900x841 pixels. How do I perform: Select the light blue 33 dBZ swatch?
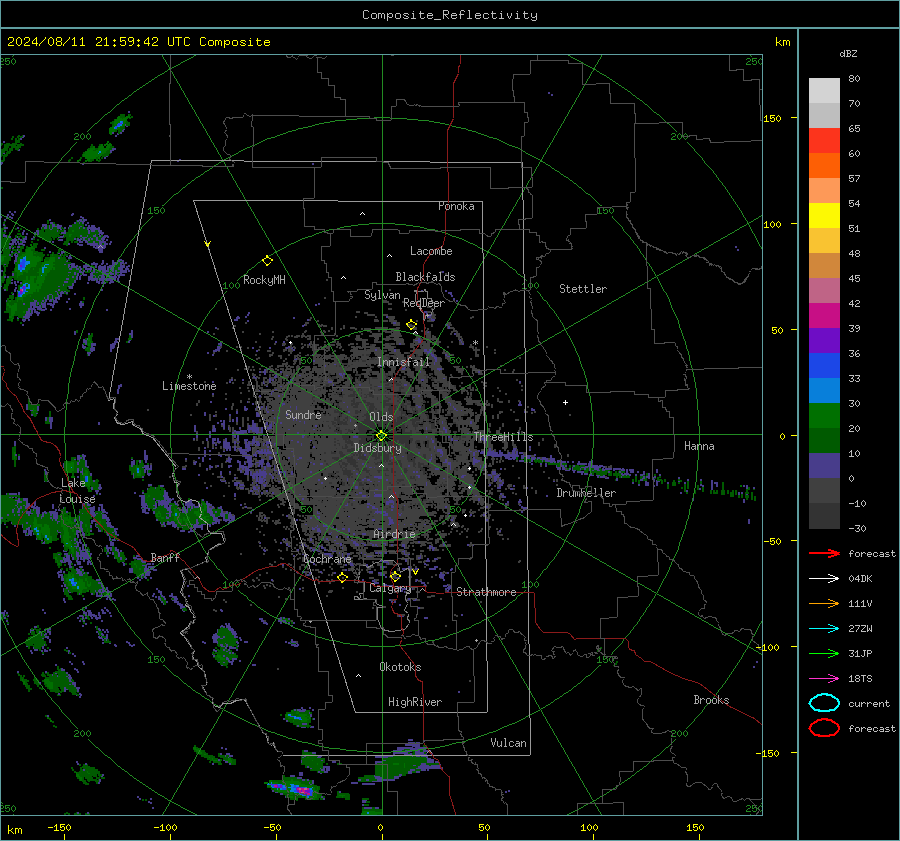(824, 390)
